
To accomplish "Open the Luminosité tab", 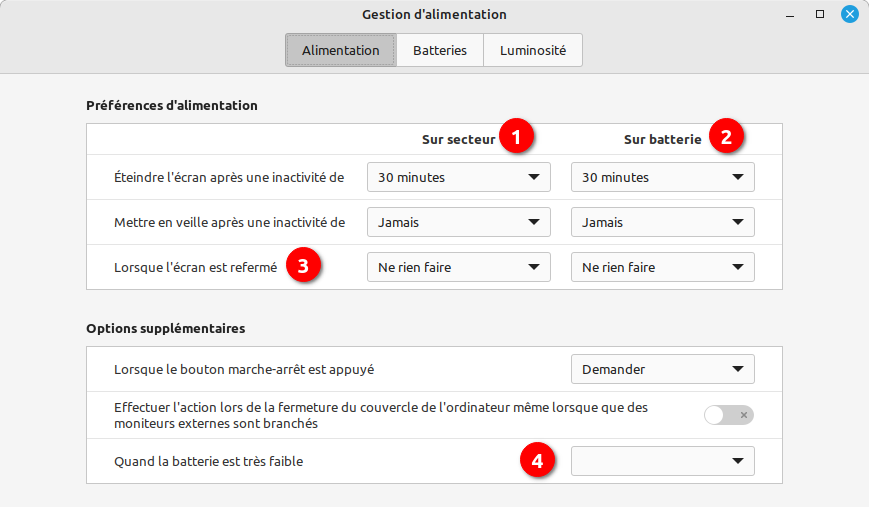I will pyautogui.click(x=533, y=50).
